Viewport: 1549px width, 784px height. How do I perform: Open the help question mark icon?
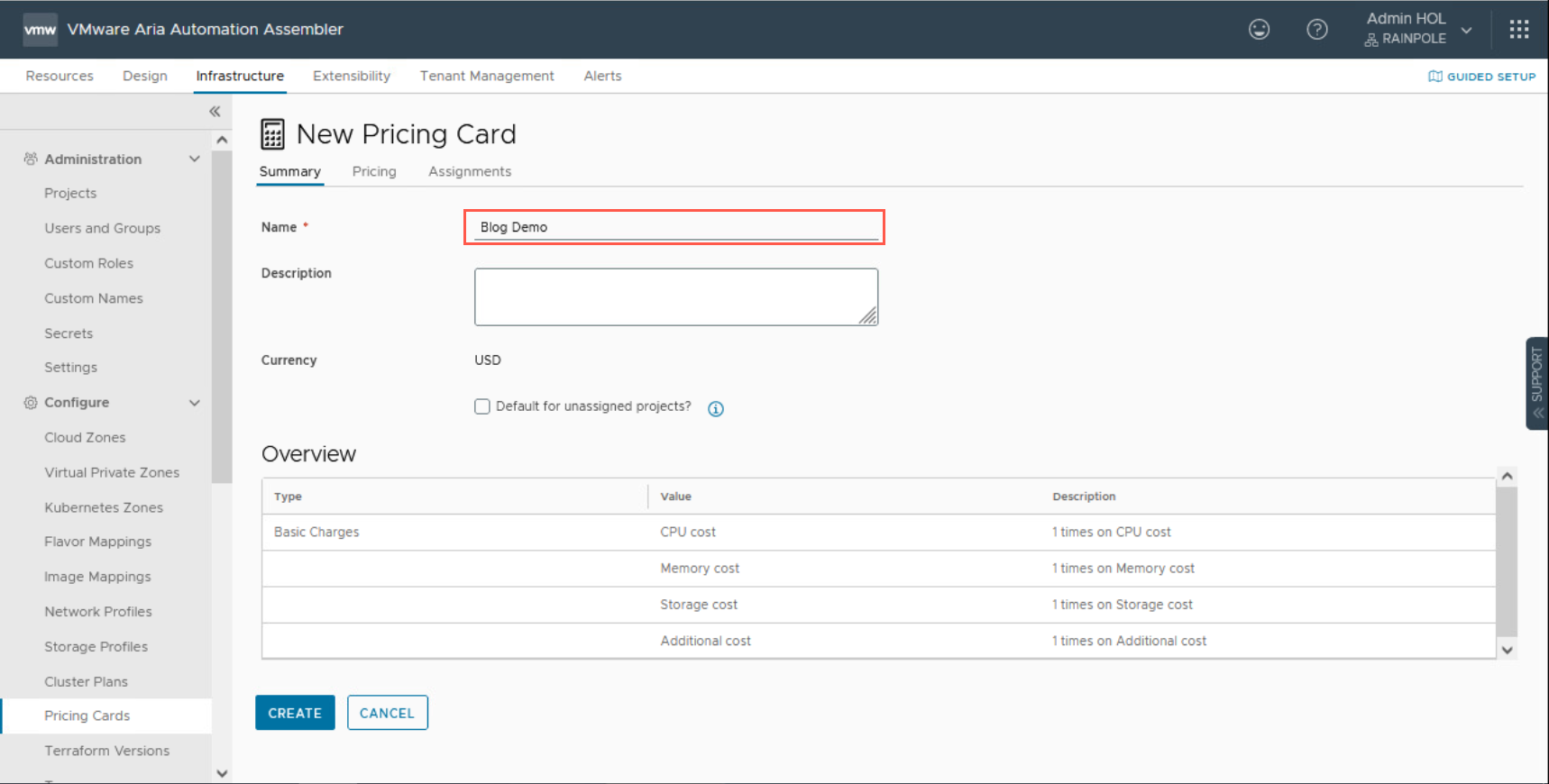(1316, 30)
